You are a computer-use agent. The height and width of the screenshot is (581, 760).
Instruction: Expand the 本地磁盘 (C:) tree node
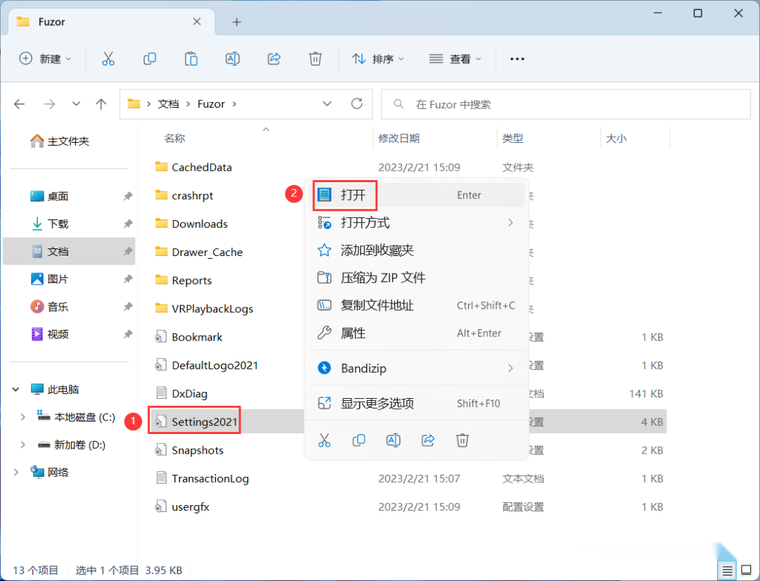click(x=23, y=417)
